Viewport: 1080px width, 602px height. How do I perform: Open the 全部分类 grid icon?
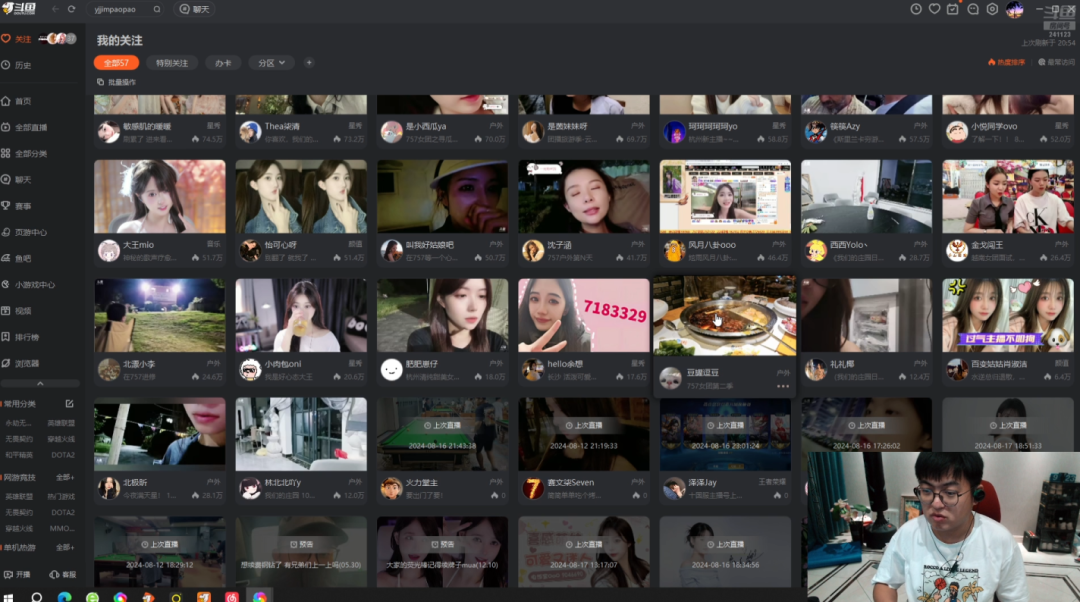tap(6, 154)
